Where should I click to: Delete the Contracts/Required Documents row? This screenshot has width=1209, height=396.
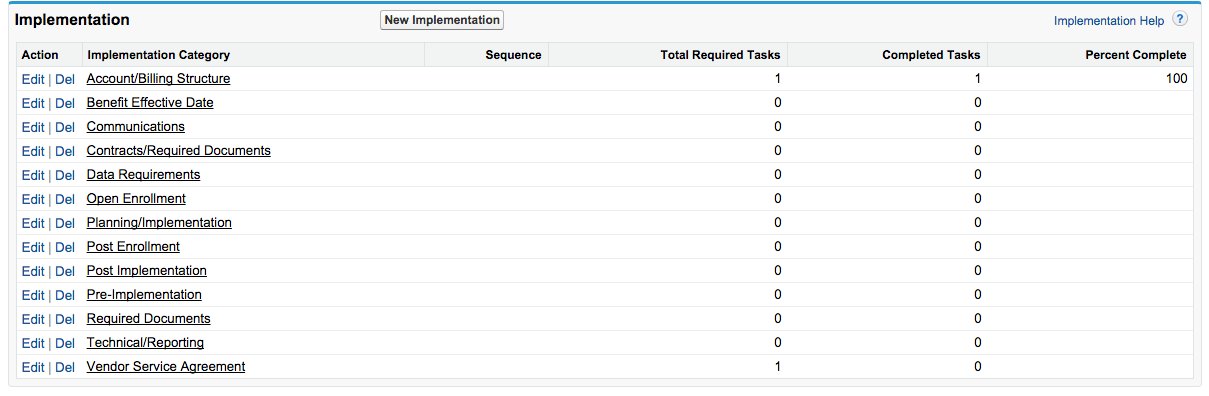pyautogui.click(x=64, y=151)
